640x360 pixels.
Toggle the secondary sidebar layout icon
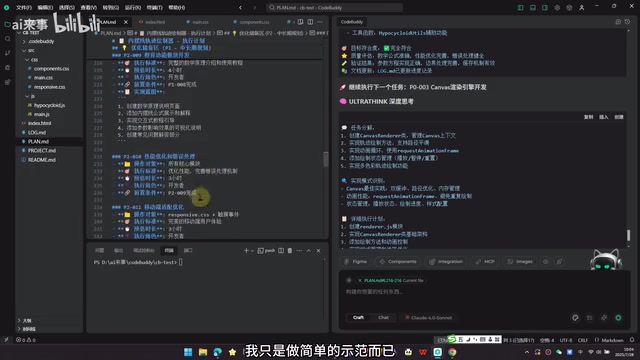tap(545, 7)
